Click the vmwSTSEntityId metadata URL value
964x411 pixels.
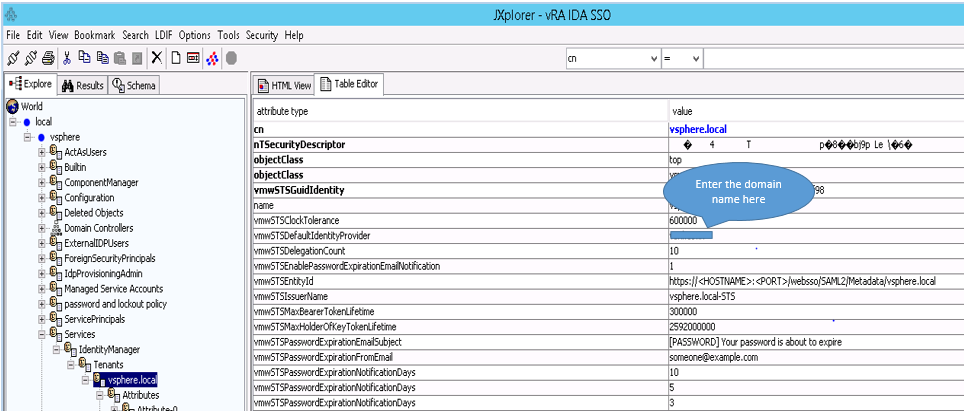(x=802, y=281)
